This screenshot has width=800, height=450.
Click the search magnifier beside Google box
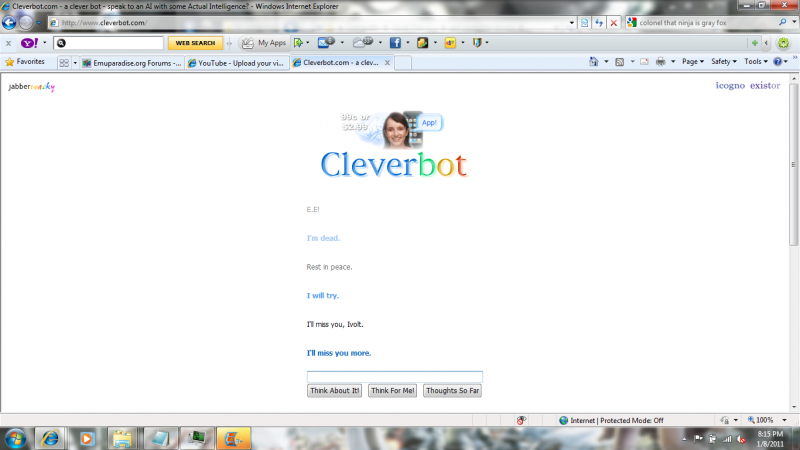coord(782,22)
